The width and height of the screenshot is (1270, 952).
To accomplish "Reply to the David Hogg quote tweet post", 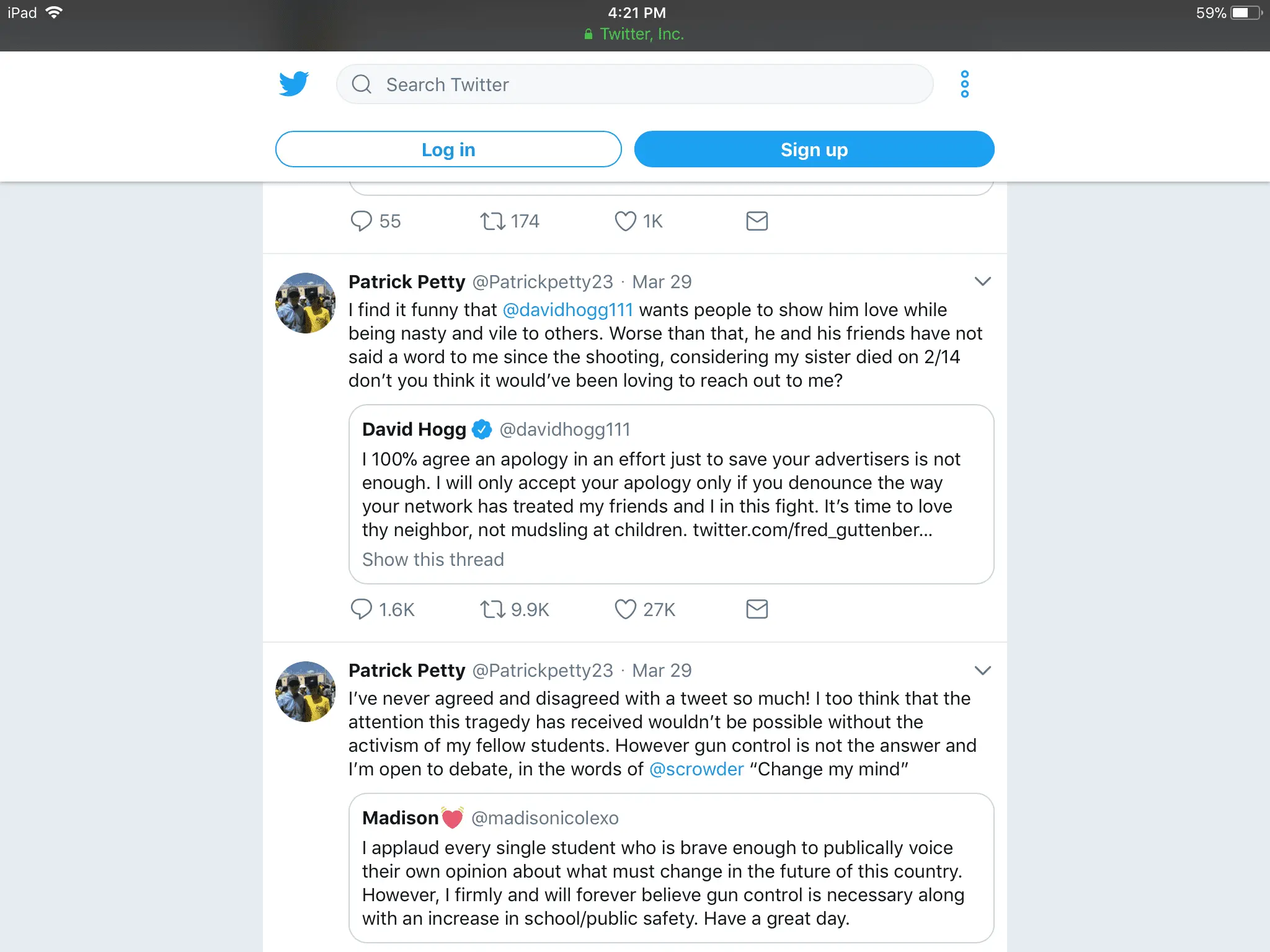I will (x=362, y=609).
